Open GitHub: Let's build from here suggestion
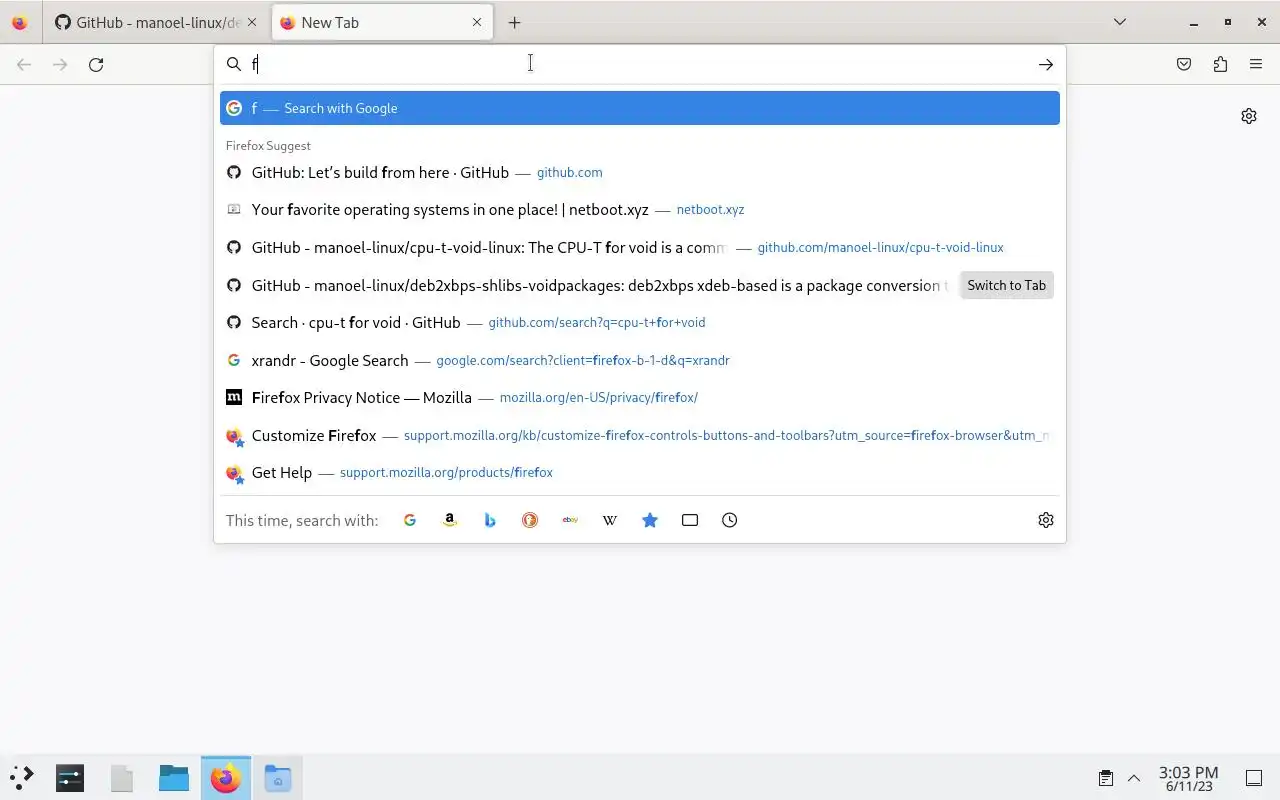1280x800 pixels. [x=640, y=172]
